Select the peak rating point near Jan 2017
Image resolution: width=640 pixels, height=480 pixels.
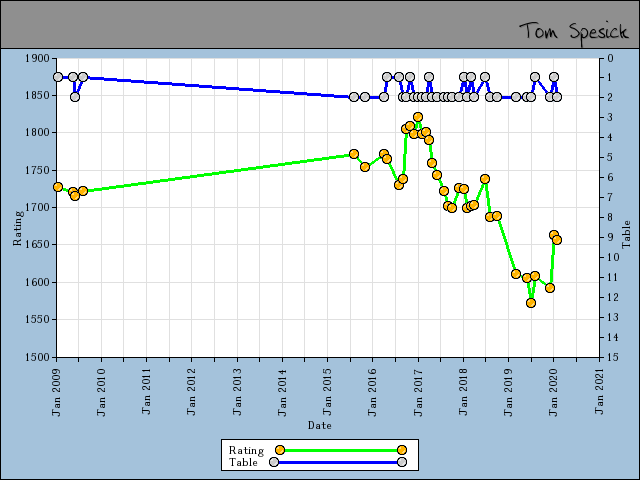click(x=418, y=117)
